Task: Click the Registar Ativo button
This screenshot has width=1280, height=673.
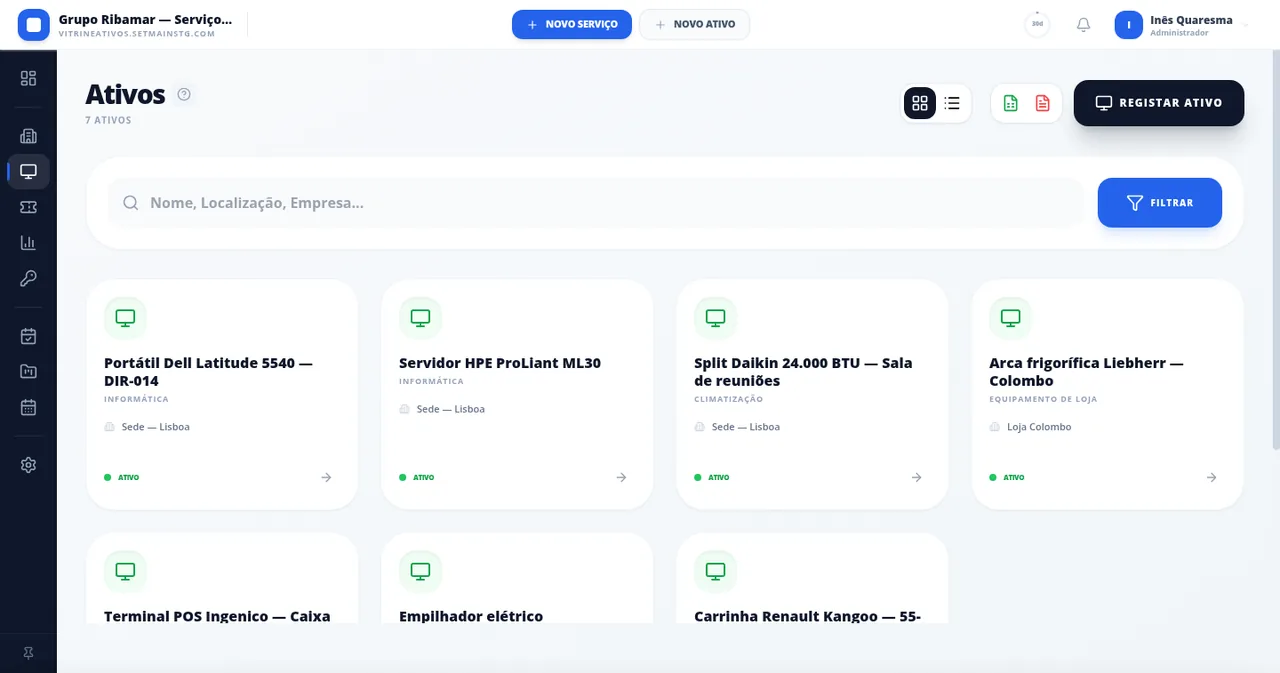Action: (1159, 103)
